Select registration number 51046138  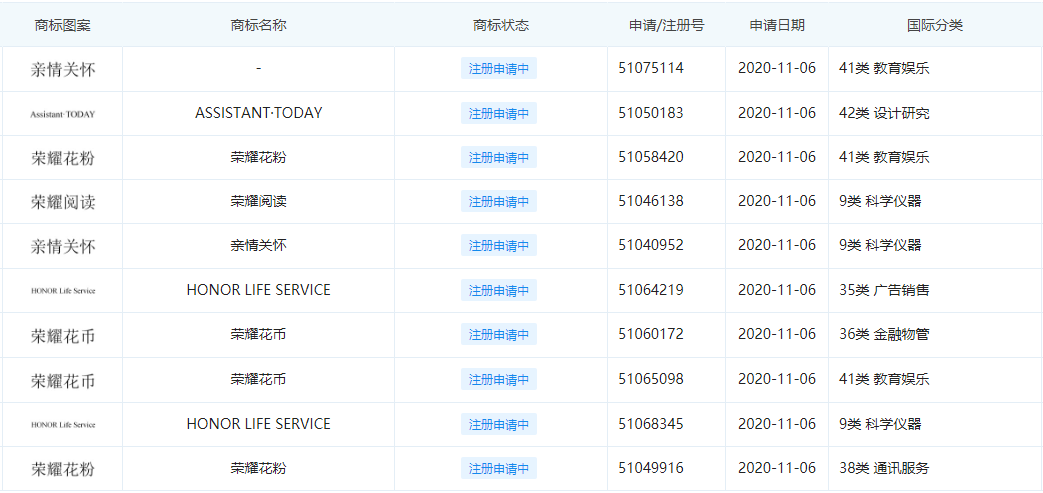pos(651,200)
